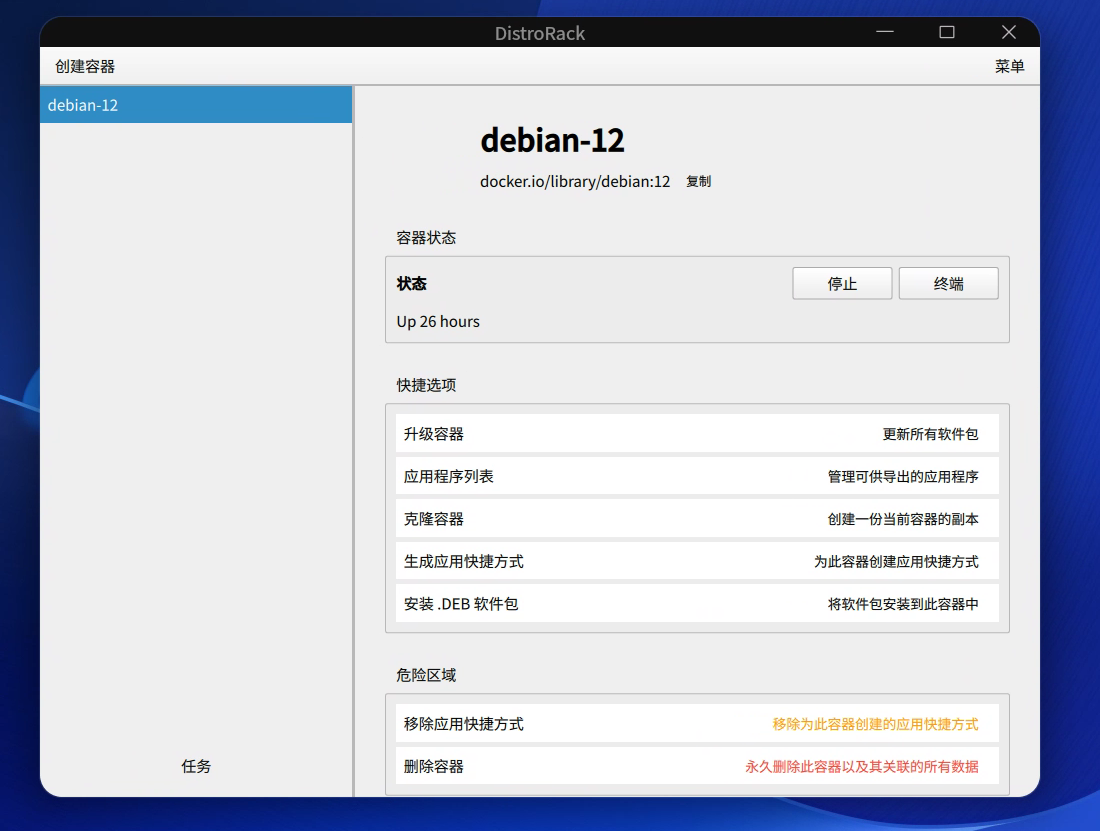Click the 危险区域 section label
The image size is (1100, 831).
coord(426,675)
